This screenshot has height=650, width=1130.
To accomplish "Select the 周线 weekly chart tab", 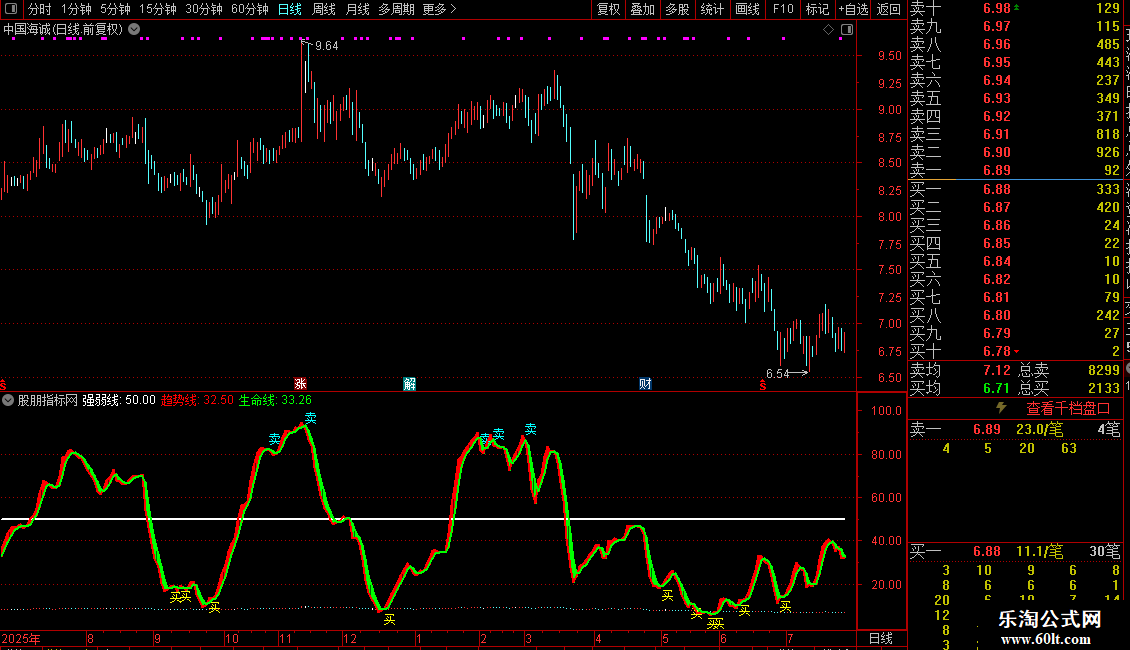I will coord(324,9).
